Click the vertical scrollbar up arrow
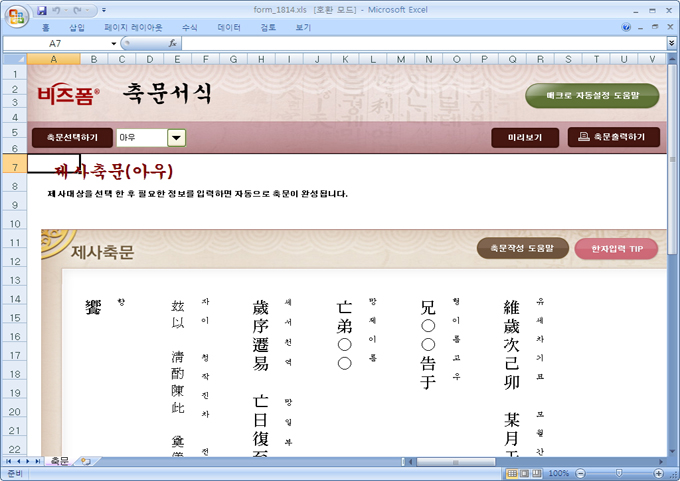This screenshot has width=680, height=481. (672, 59)
